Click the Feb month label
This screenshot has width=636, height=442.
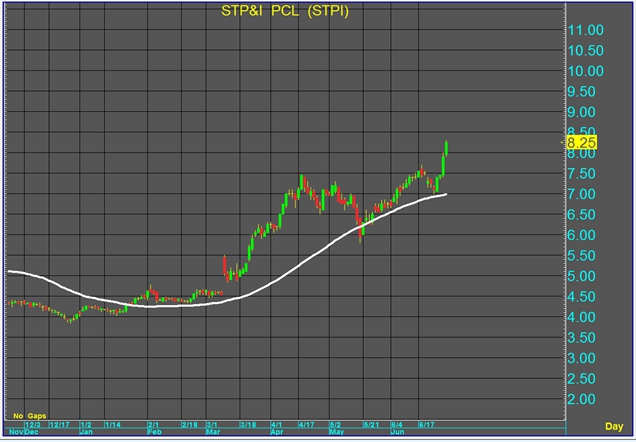(155, 432)
